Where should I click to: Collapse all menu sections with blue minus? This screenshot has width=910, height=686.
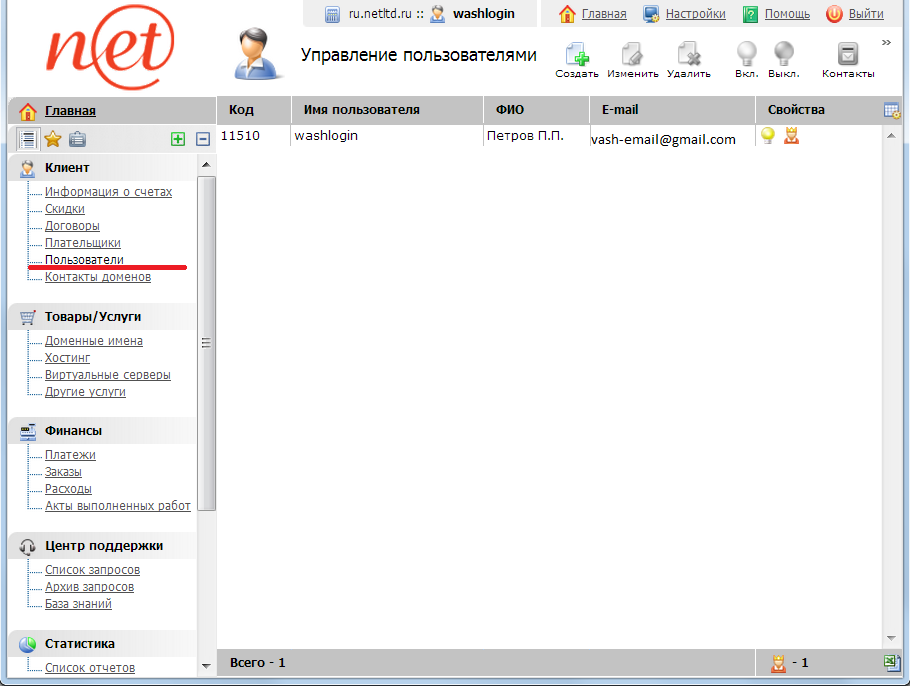coord(203,139)
